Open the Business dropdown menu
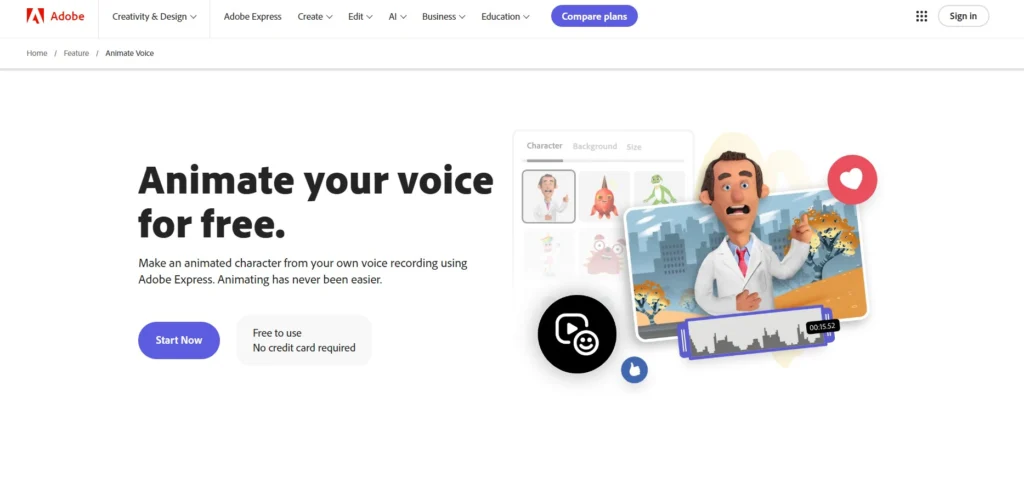The image size is (1024, 477). [443, 16]
